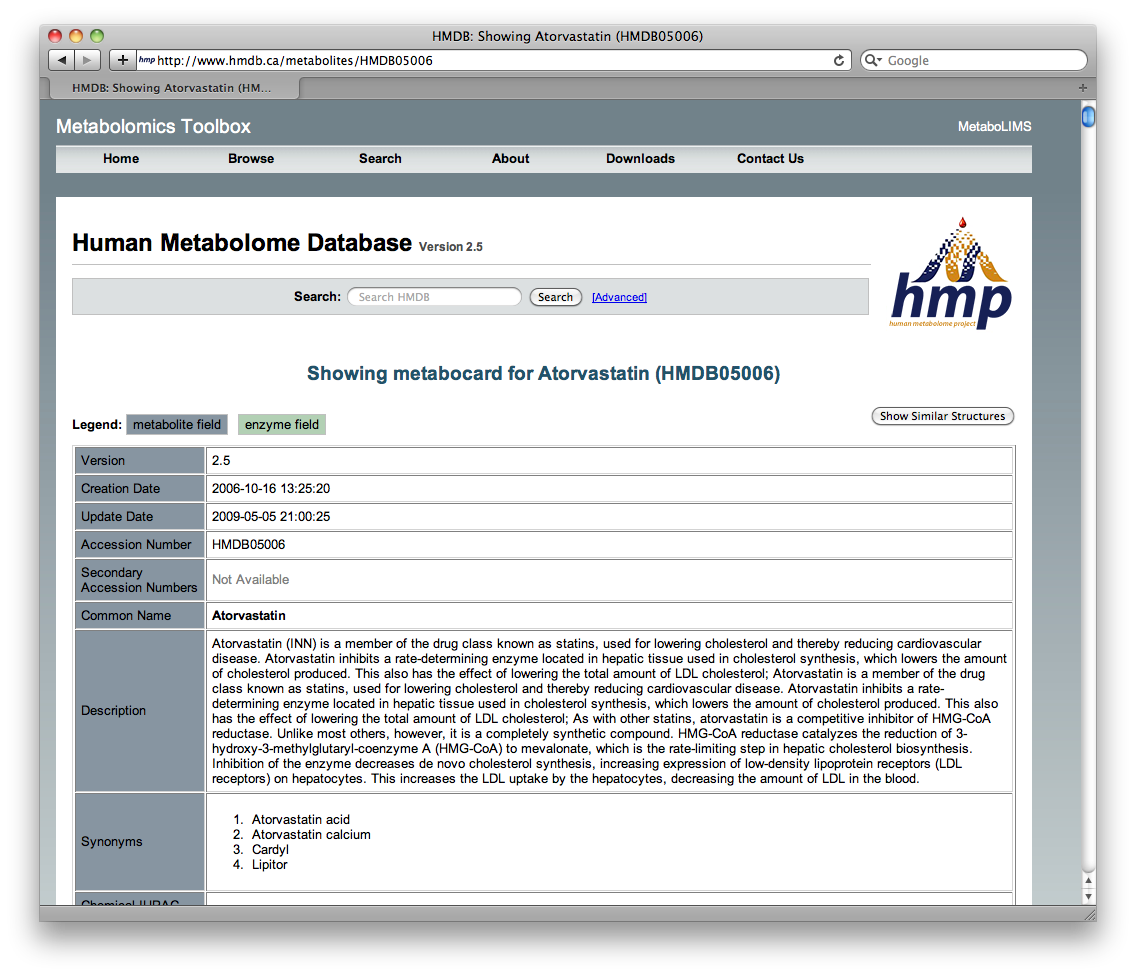The width and height of the screenshot is (1136, 976).
Task: Click the Creation Date value 2006-10-16 13:25:20
Action: point(271,488)
